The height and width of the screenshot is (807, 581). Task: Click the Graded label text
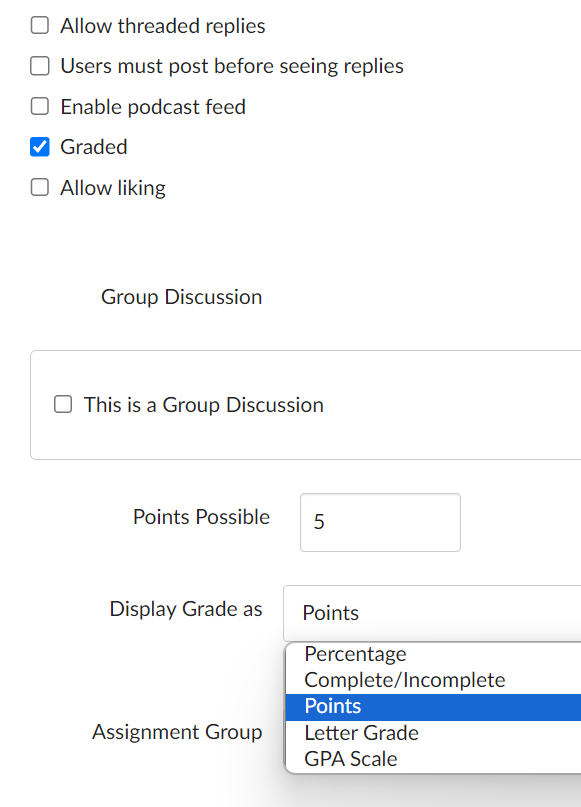94,147
